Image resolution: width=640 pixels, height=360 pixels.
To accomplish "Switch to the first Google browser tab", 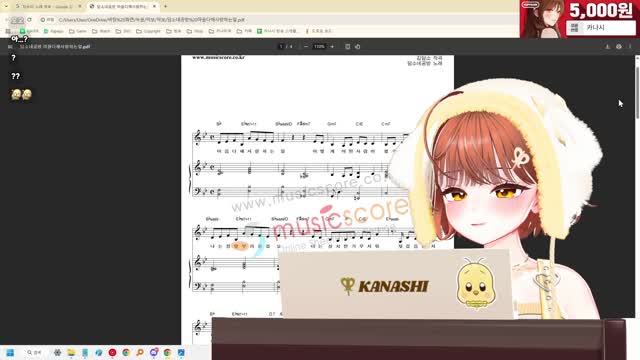I will tap(48, 7).
